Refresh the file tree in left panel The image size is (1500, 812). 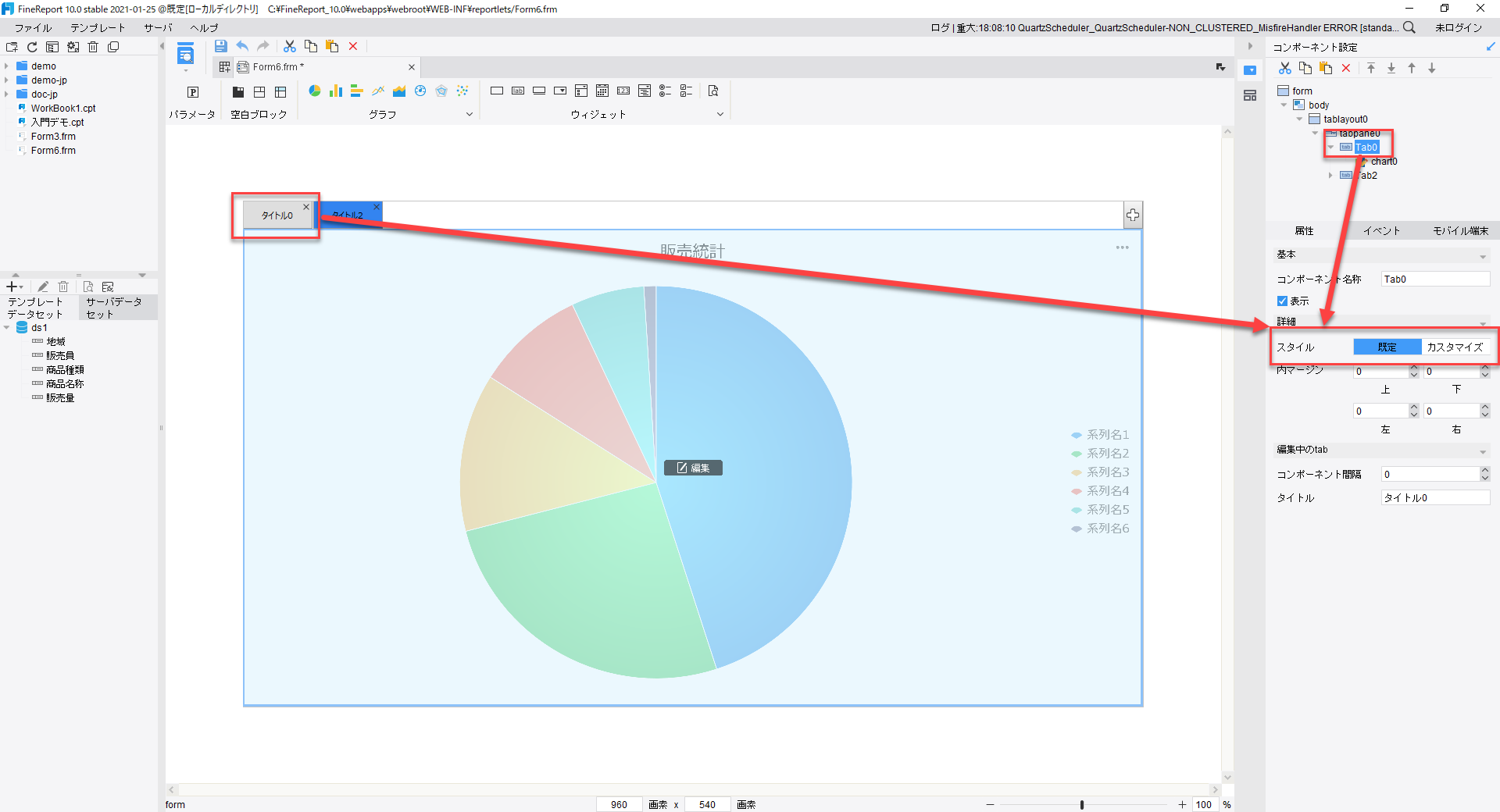point(32,47)
